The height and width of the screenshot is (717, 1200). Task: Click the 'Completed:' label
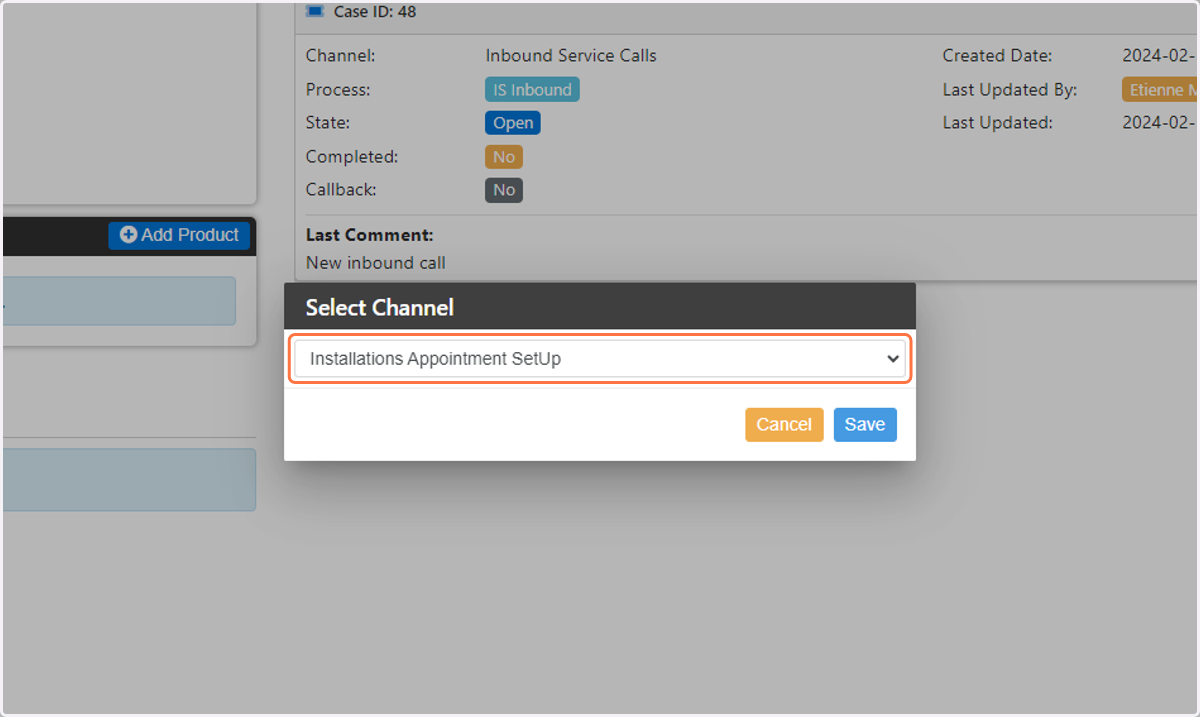(x=352, y=157)
